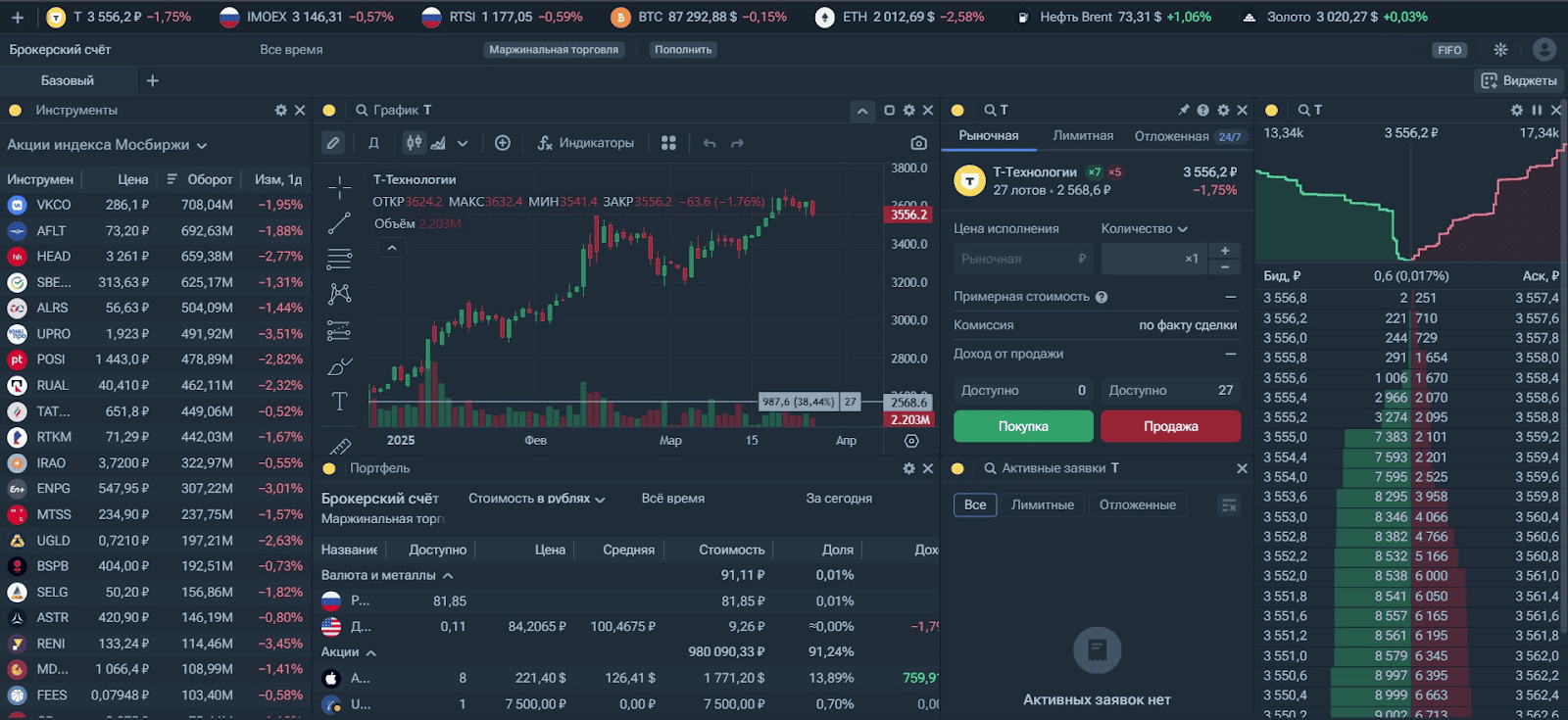The width and height of the screenshot is (1568, 720).
Task: Collapse the chart legend chevron under Объём
Action: [x=391, y=248]
